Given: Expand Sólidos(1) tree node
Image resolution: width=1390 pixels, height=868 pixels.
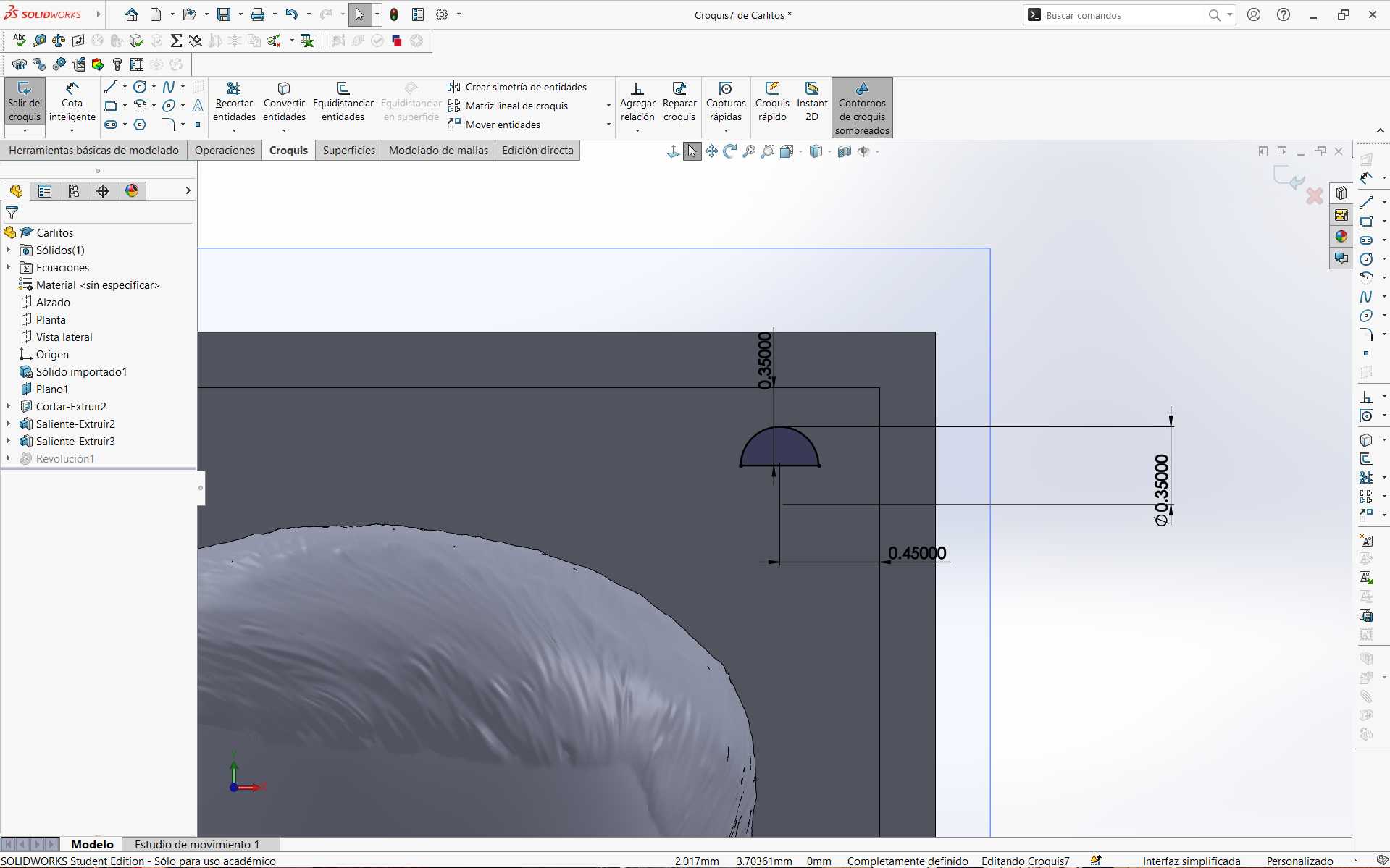Looking at the screenshot, I should pyautogui.click(x=9, y=250).
